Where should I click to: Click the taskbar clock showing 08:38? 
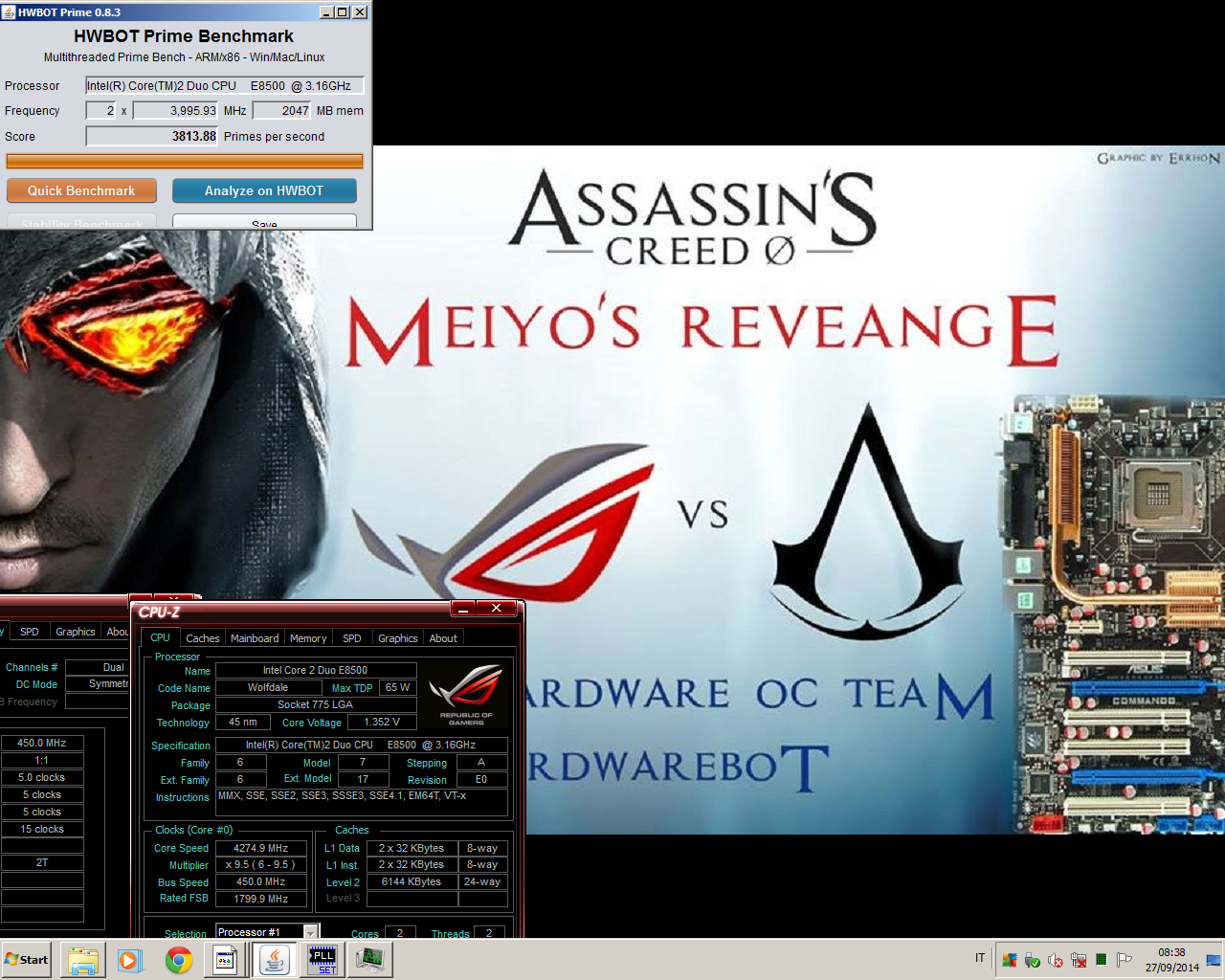(x=1171, y=960)
